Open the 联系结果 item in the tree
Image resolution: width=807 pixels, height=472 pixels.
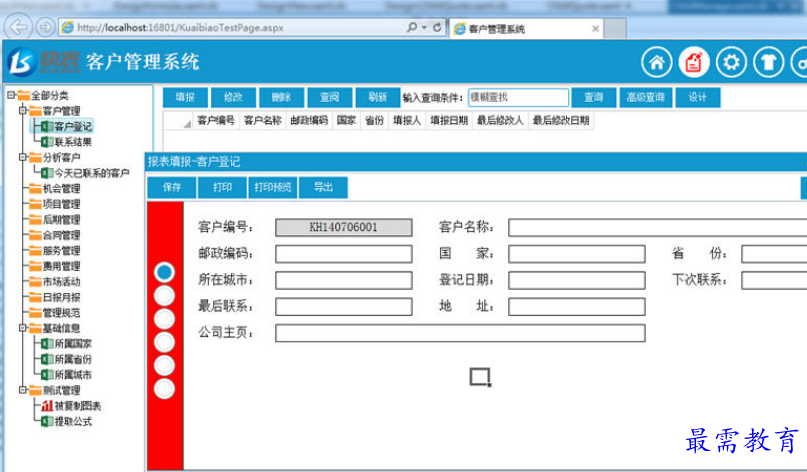[73, 142]
